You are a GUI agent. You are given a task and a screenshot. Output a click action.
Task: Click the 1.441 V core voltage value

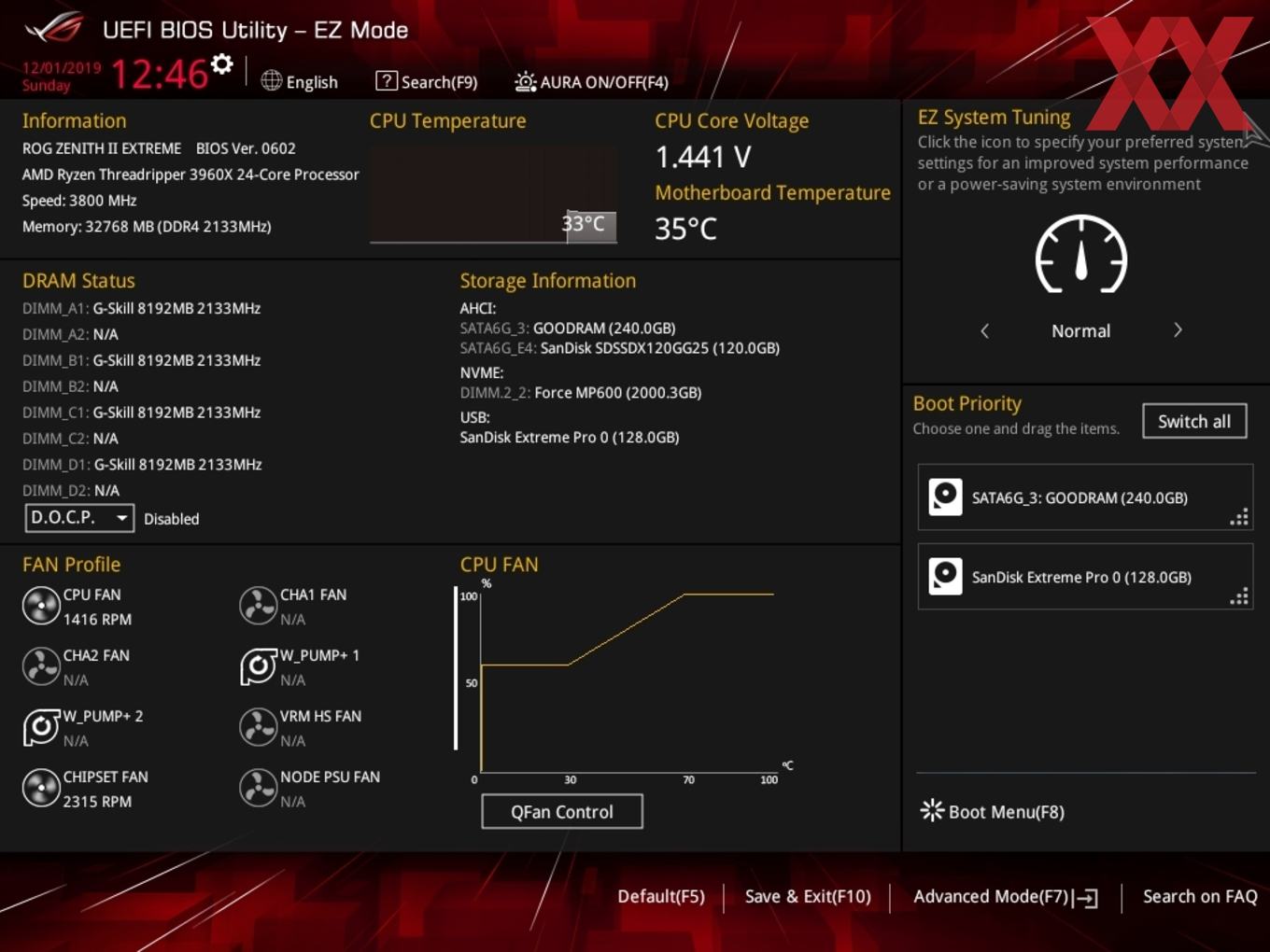(703, 157)
